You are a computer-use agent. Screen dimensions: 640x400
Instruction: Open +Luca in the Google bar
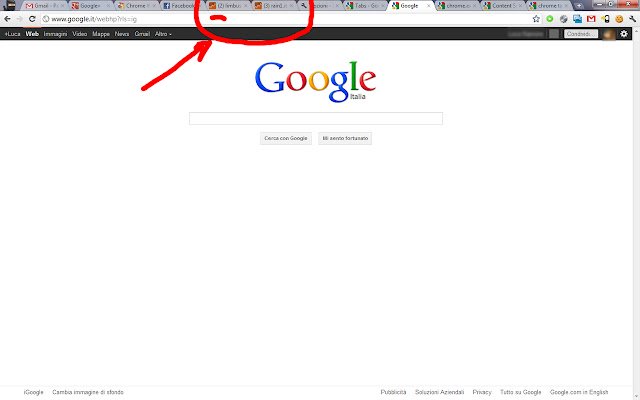click(x=12, y=34)
